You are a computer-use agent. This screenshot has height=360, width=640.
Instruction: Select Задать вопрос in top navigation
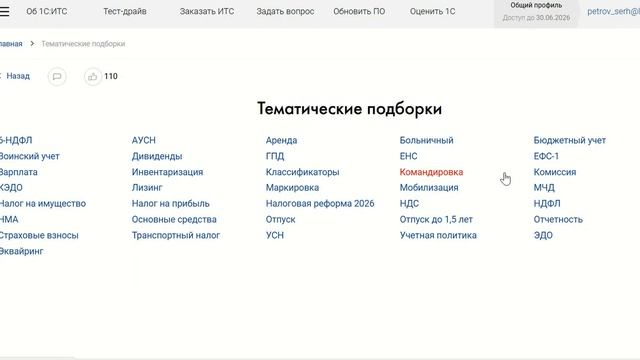(x=285, y=11)
